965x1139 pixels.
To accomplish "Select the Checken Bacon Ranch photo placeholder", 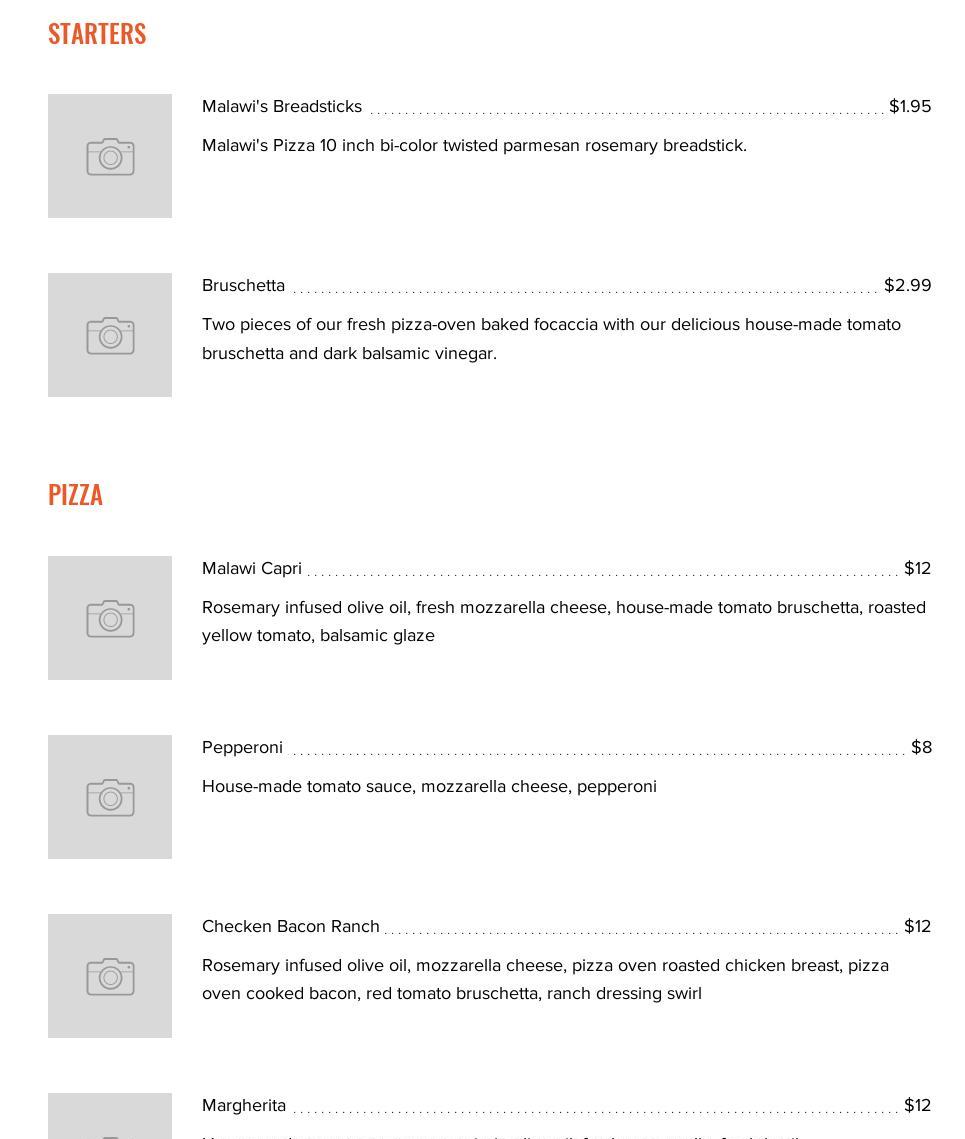I will [110, 976].
